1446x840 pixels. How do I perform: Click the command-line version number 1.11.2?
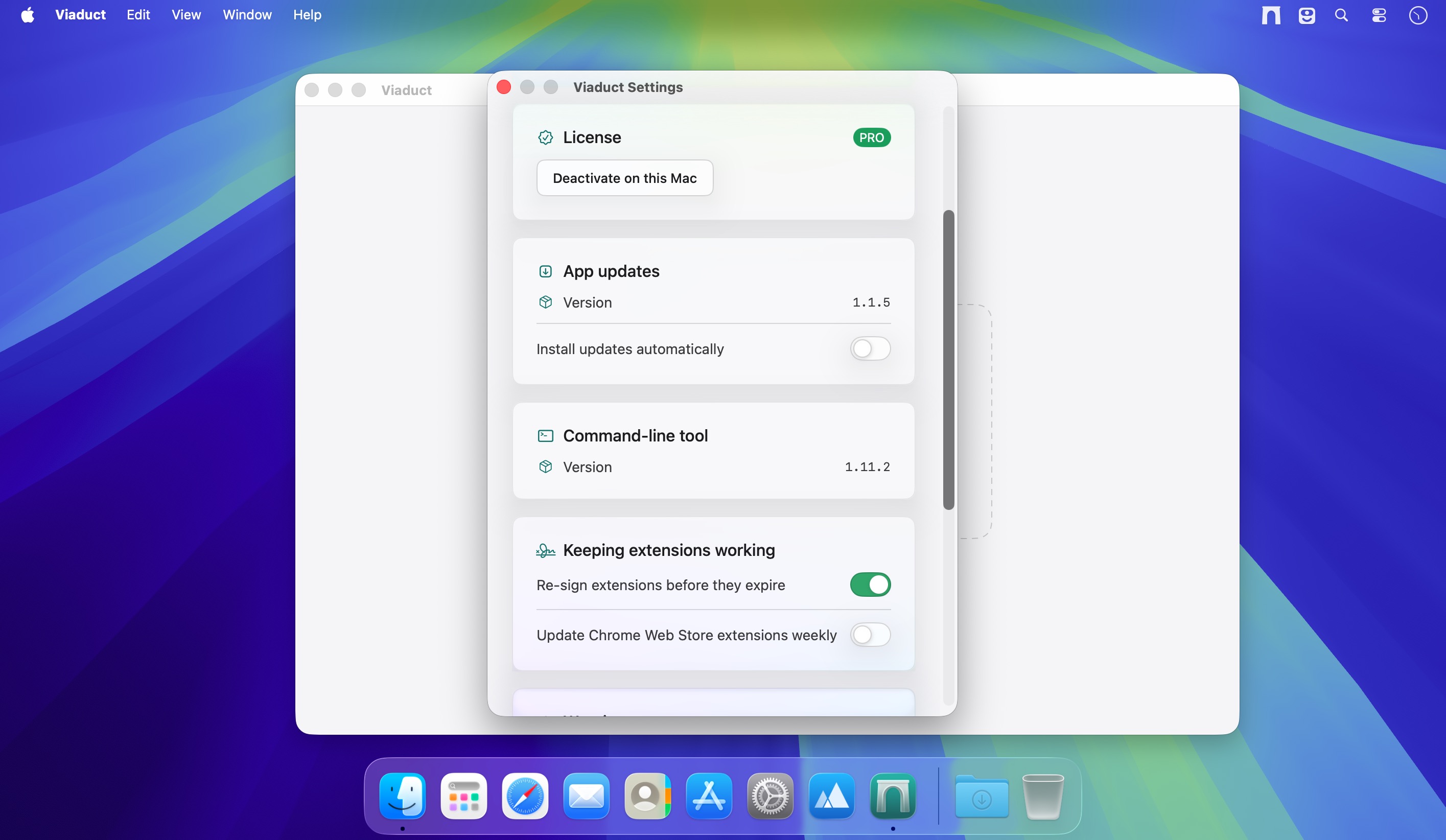click(x=867, y=467)
